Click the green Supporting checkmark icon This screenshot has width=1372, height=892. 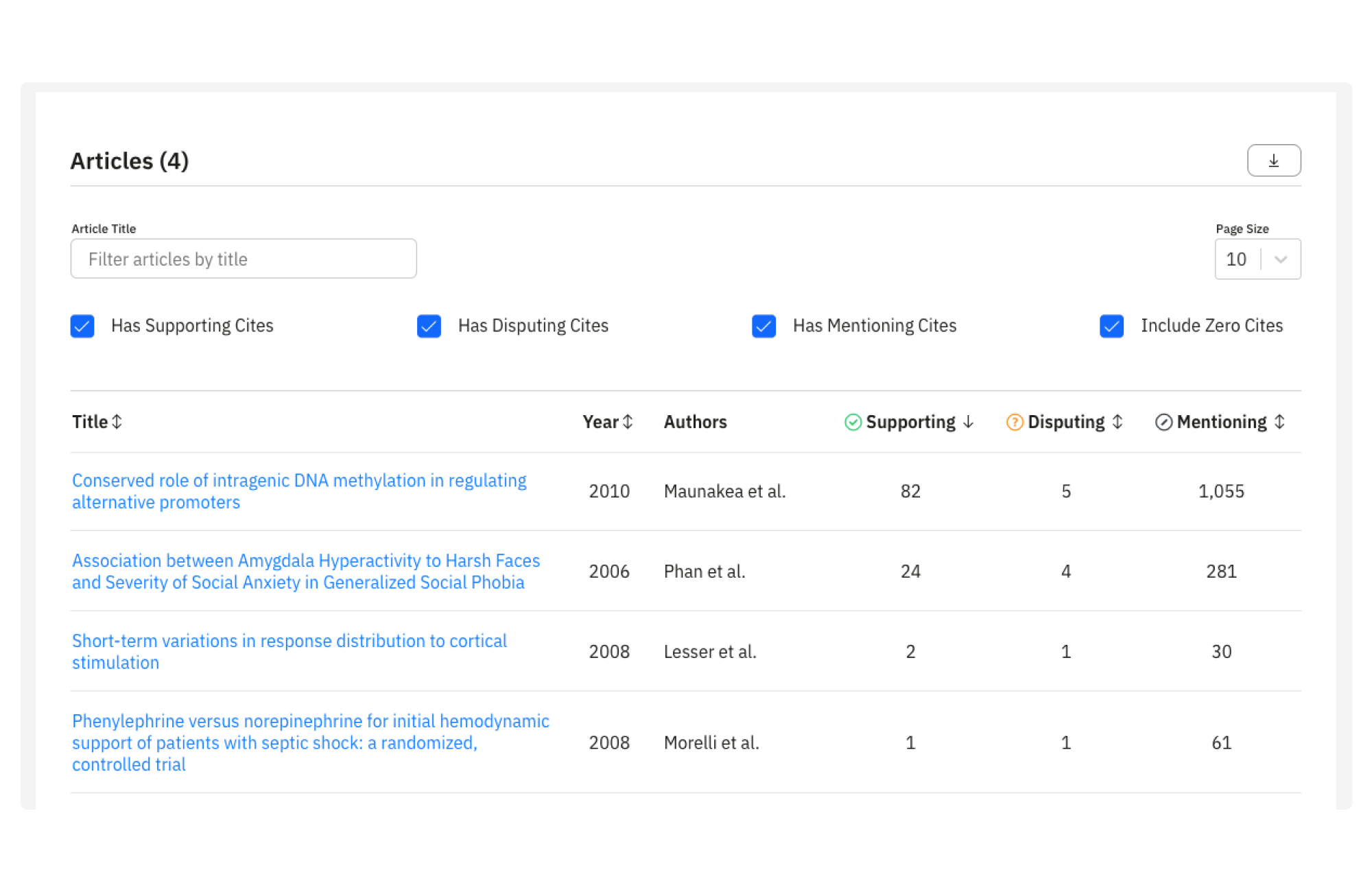(853, 422)
